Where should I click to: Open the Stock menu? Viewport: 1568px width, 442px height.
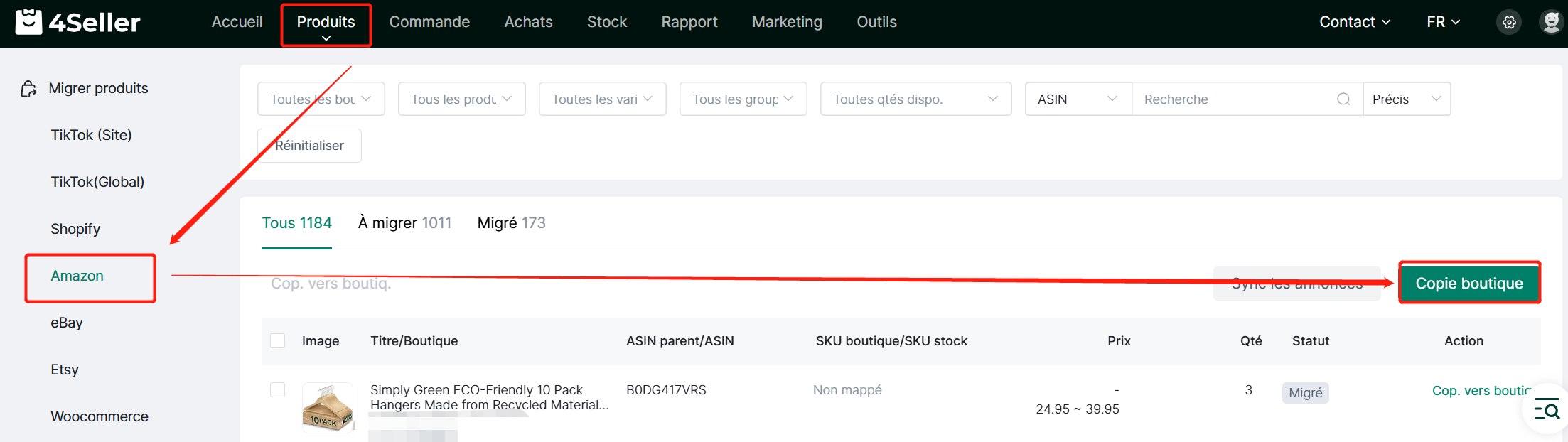[x=607, y=22]
